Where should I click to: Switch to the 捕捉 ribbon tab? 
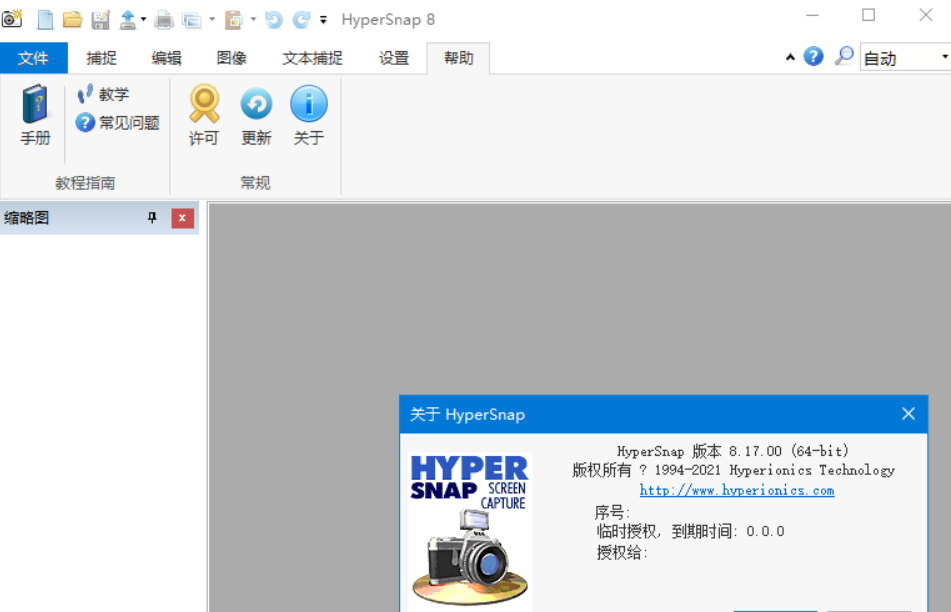(101, 58)
